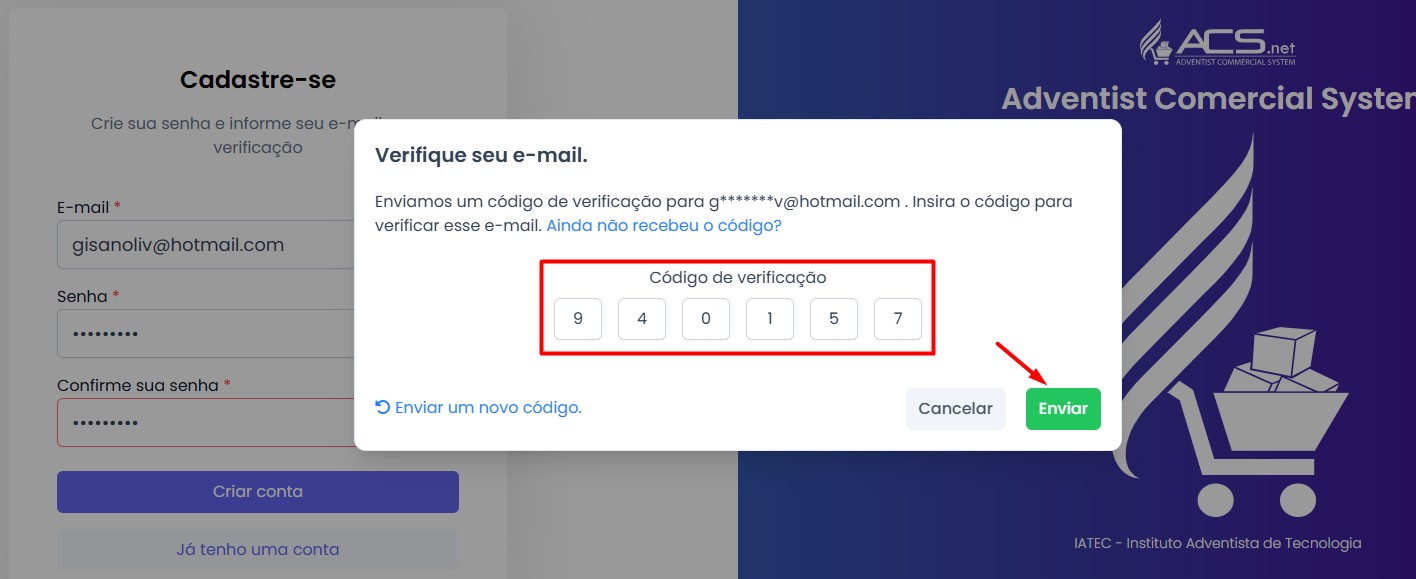Select the fifth code box containing 5
This screenshot has width=1416, height=579.
(834, 319)
